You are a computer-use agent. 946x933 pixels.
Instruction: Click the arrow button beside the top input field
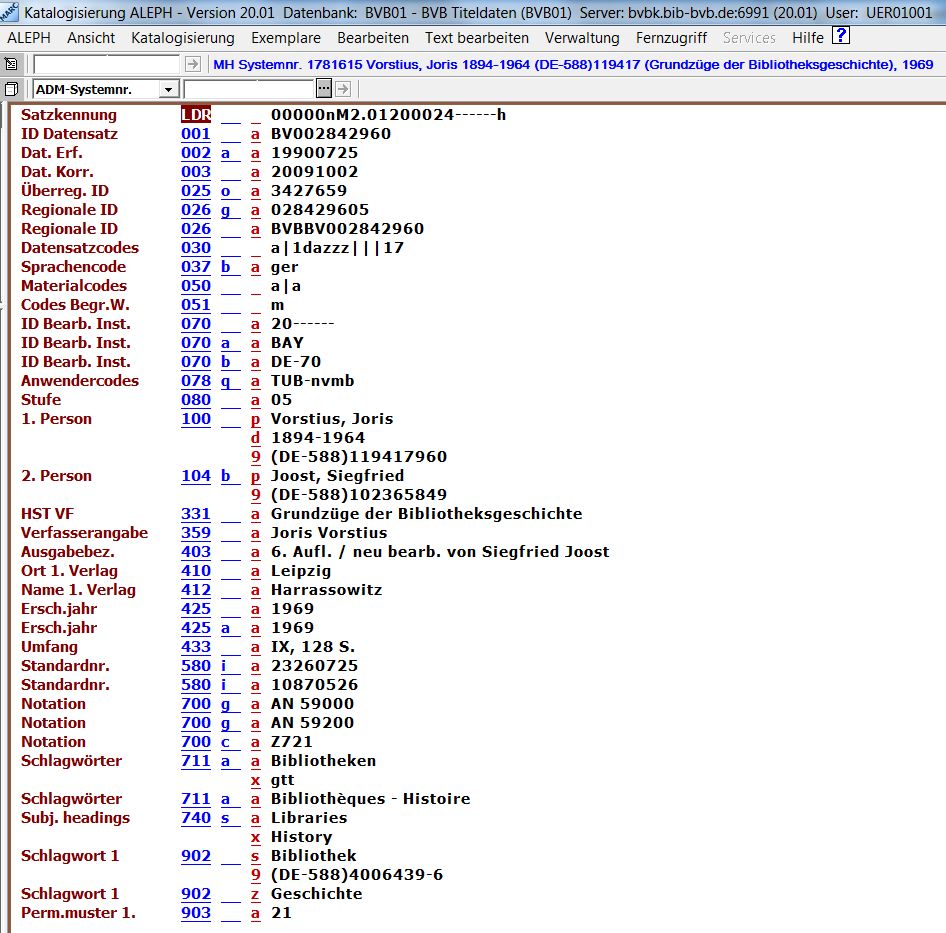tap(193, 64)
